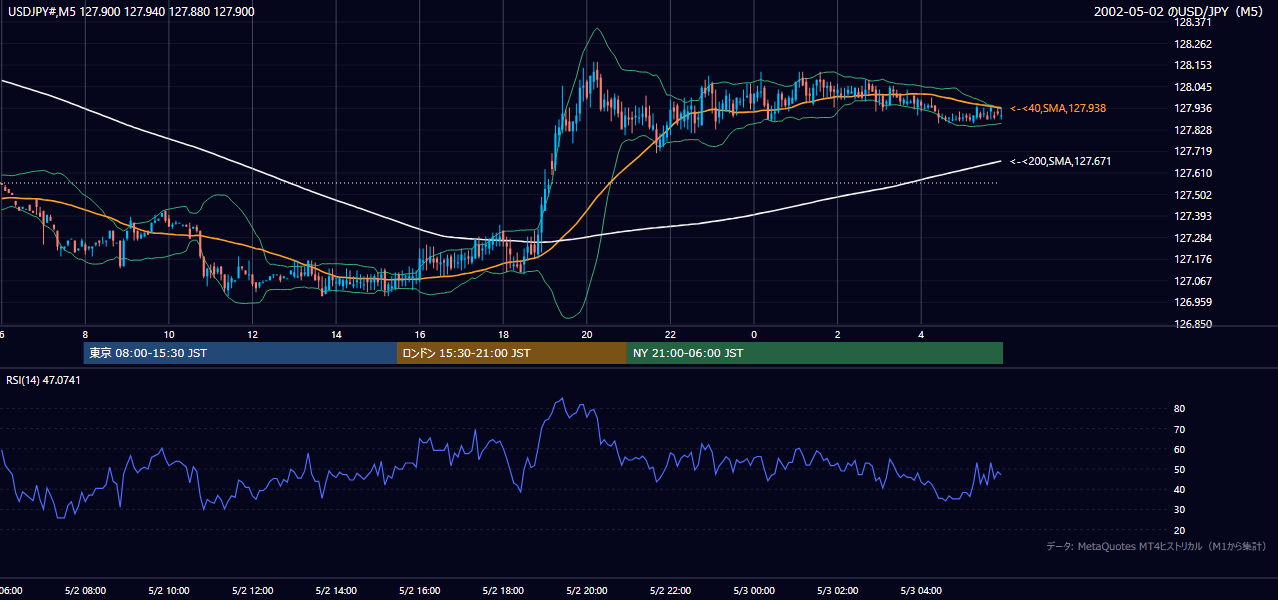
Task: Click RSI scale level 50
Action: pyautogui.click(x=1180, y=470)
